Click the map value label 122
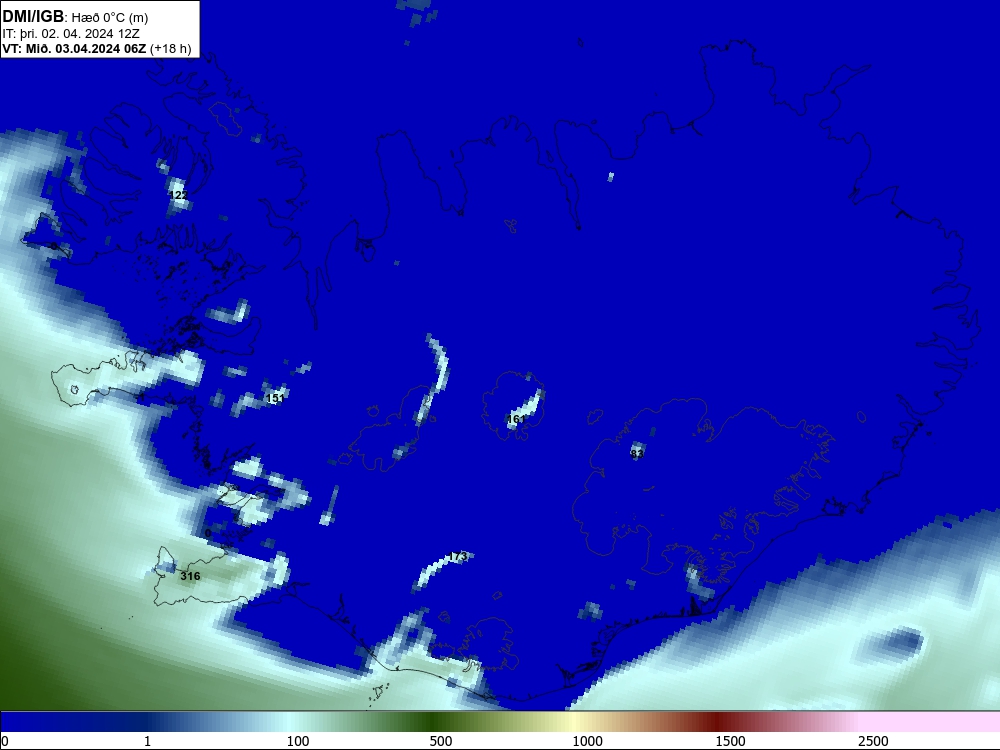 179,195
